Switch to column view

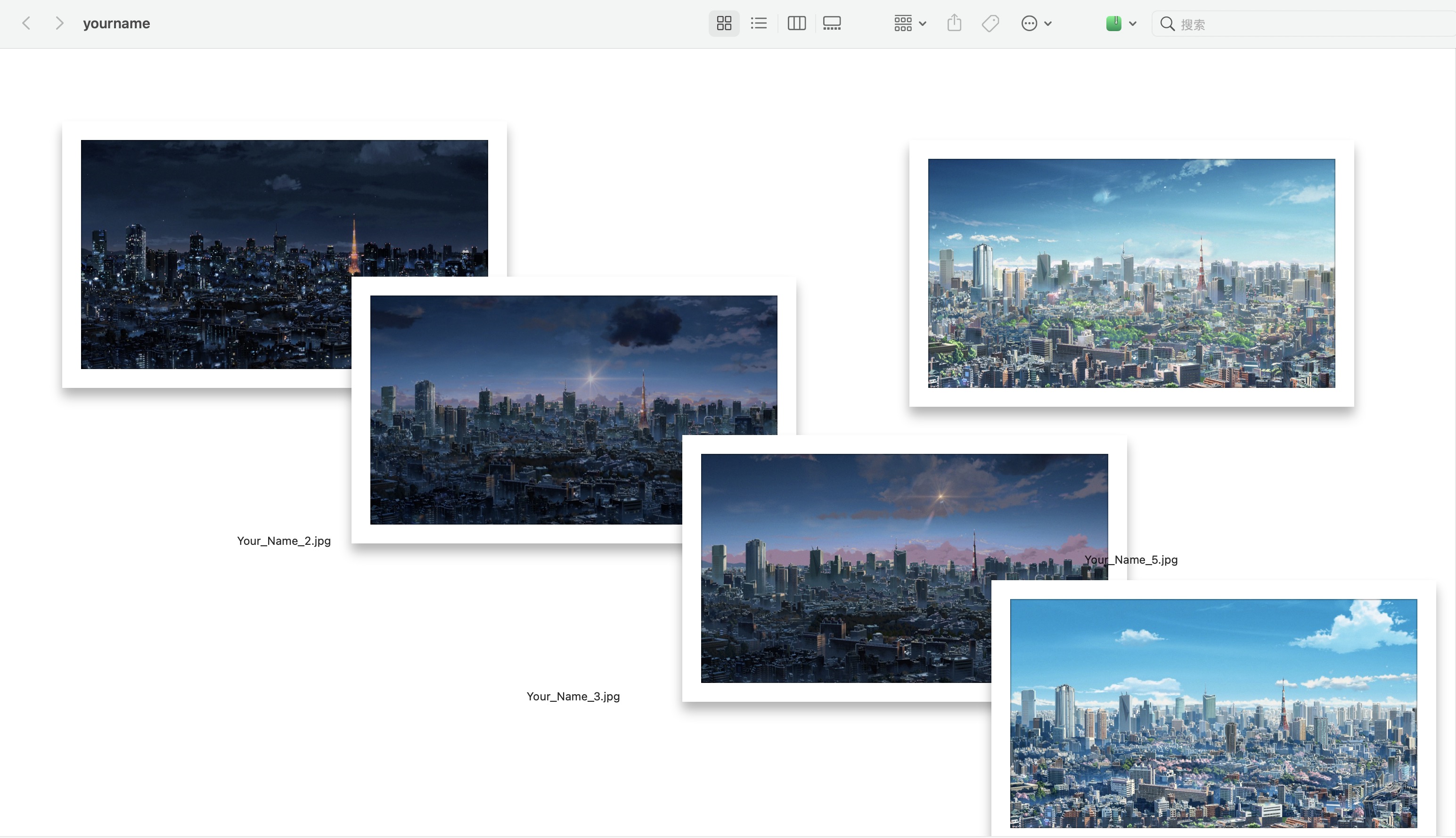(x=796, y=24)
